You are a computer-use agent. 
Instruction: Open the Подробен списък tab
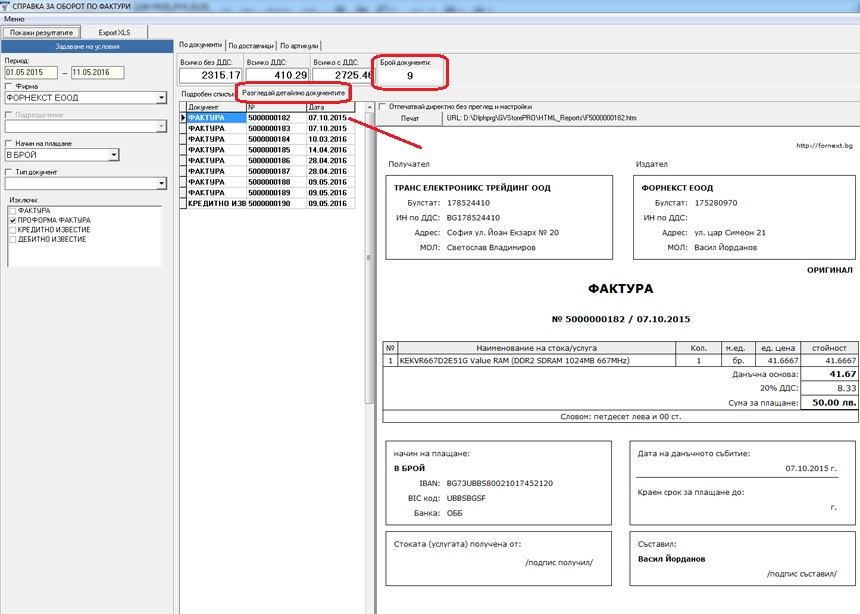(208, 94)
